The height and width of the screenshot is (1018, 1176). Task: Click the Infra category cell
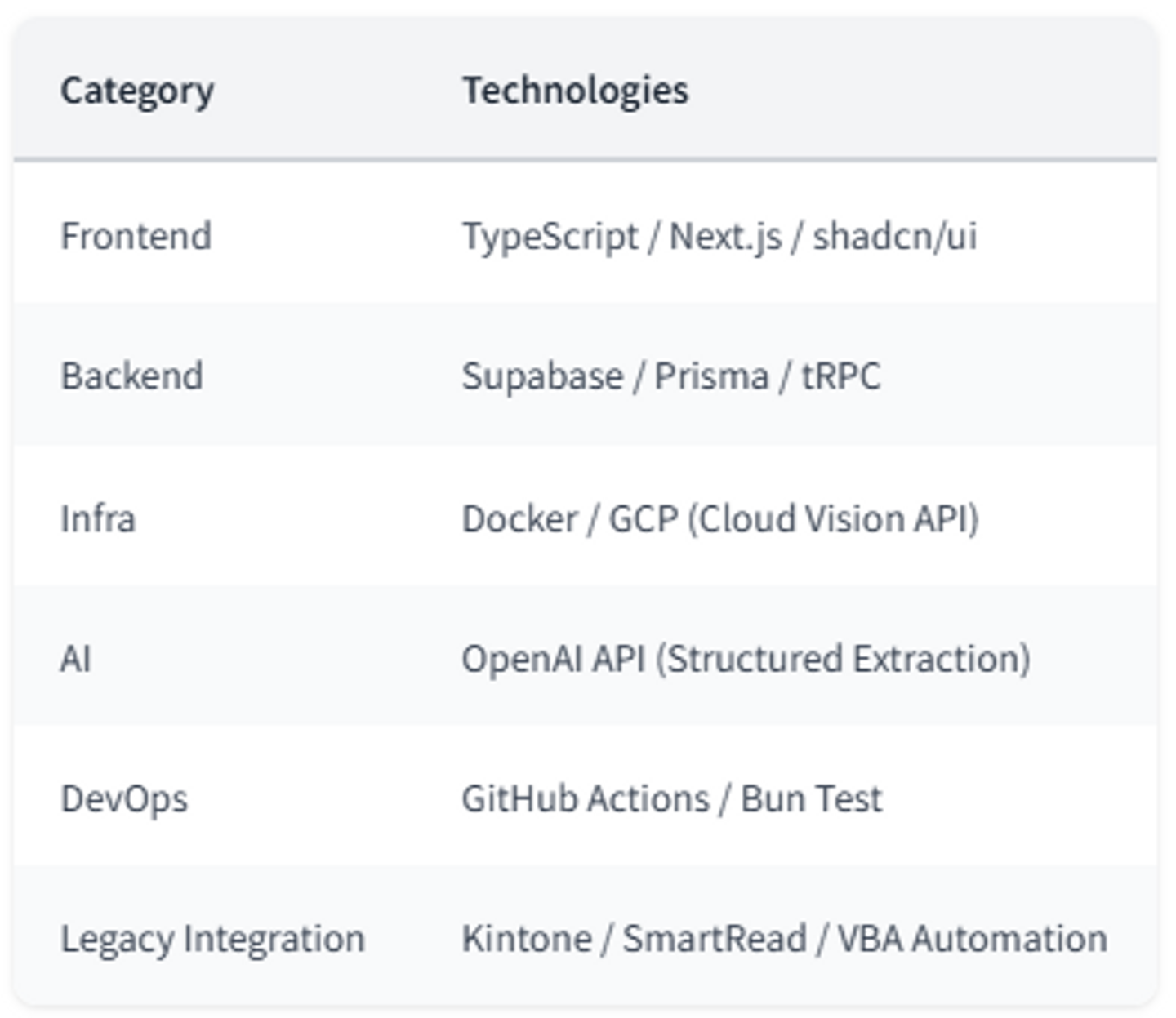[x=98, y=519]
